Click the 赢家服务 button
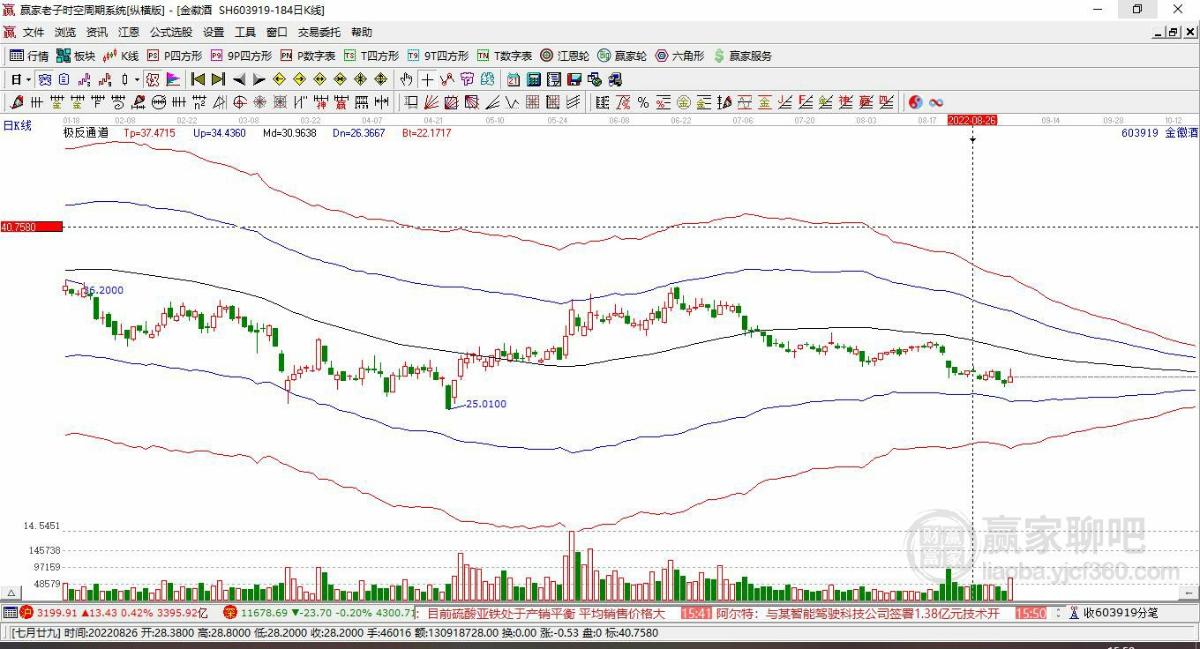 tap(742, 56)
